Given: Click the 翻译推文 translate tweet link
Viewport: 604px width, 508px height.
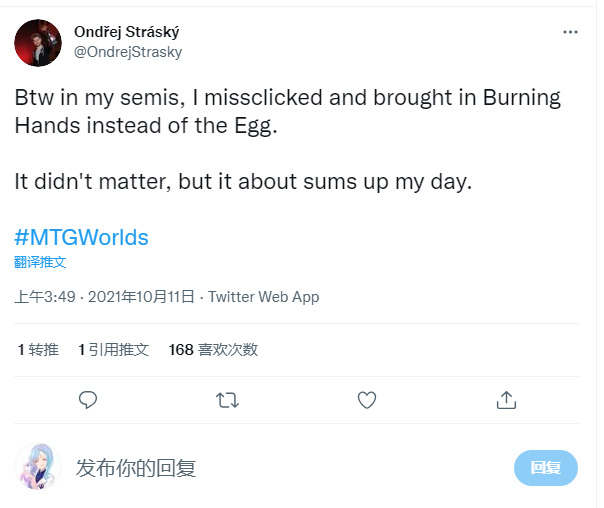Looking at the screenshot, I should coord(40,262).
